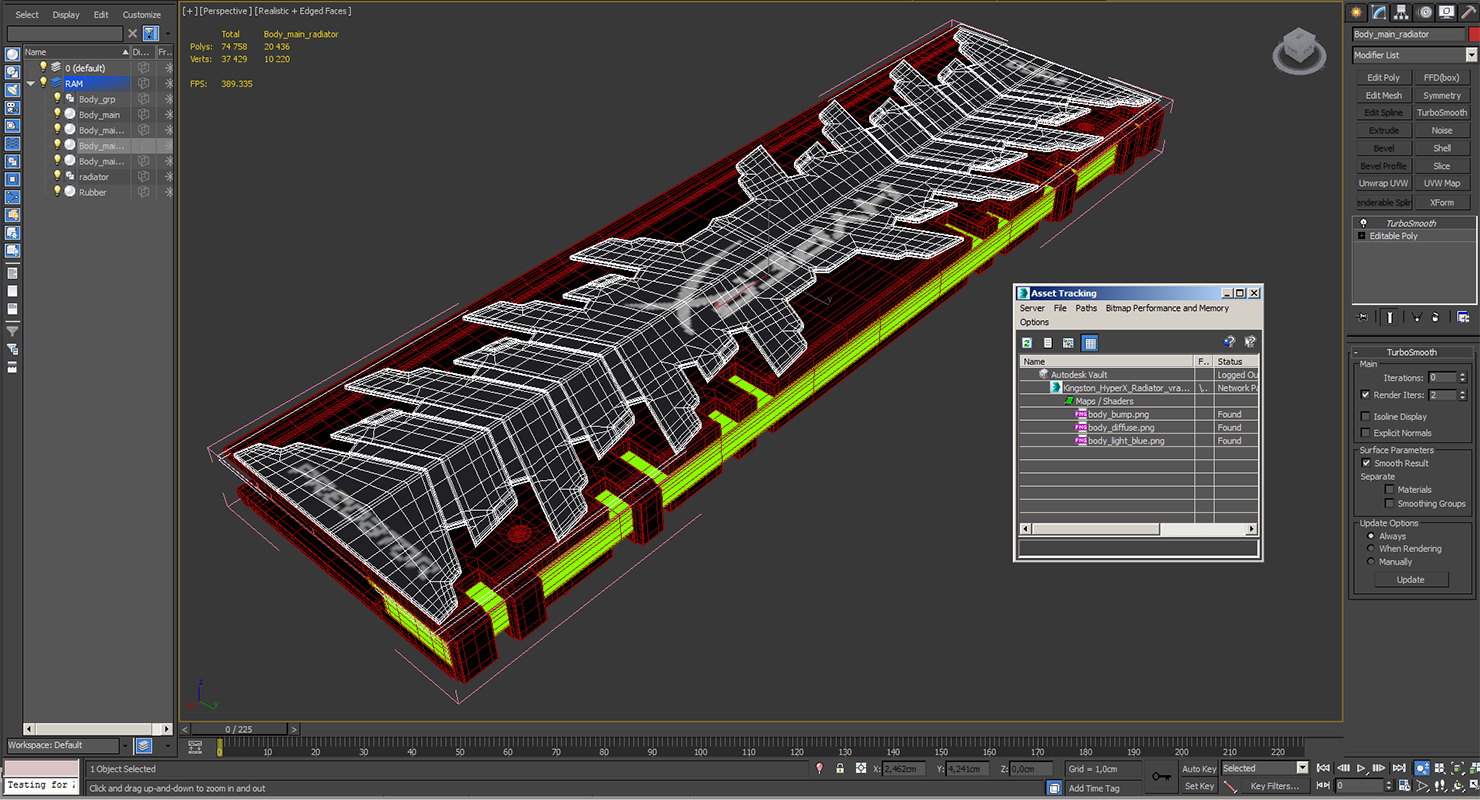
Task: Open the Customize menu in Scene Explorer
Action: pos(142,15)
